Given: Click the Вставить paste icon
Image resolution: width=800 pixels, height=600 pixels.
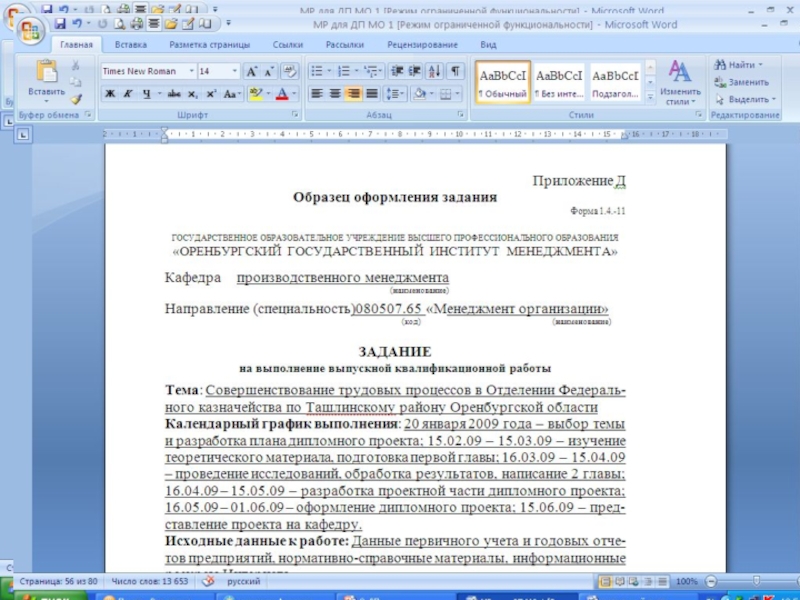Looking at the screenshot, I should tap(47, 71).
